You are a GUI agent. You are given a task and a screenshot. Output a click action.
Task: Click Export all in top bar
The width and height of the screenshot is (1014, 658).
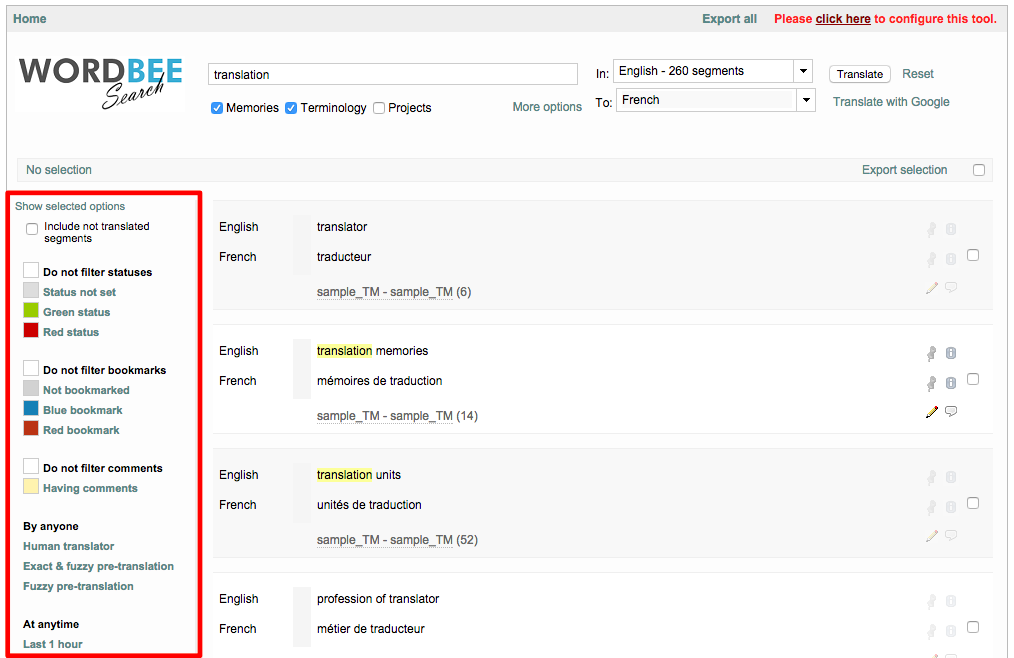(x=729, y=19)
